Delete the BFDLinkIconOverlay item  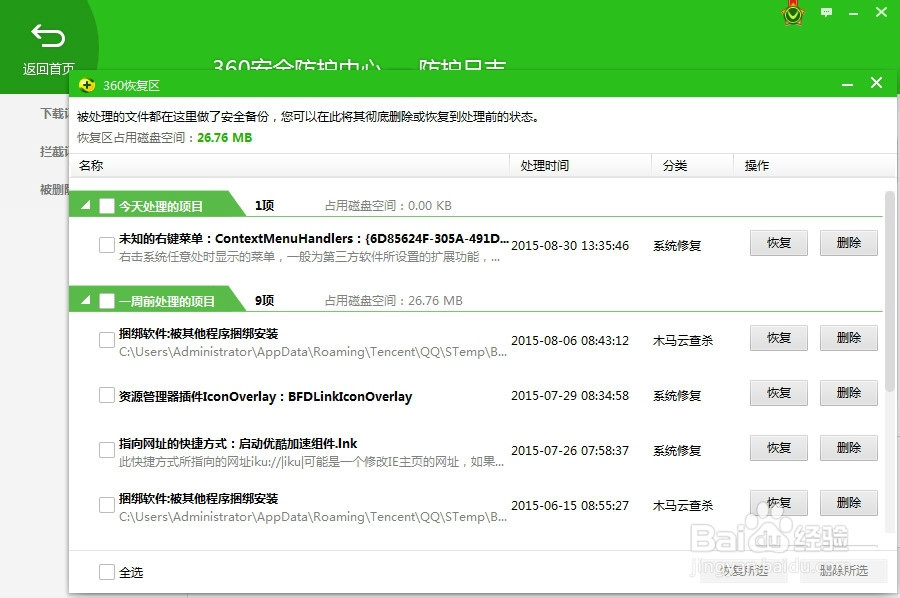(x=849, y=393)
